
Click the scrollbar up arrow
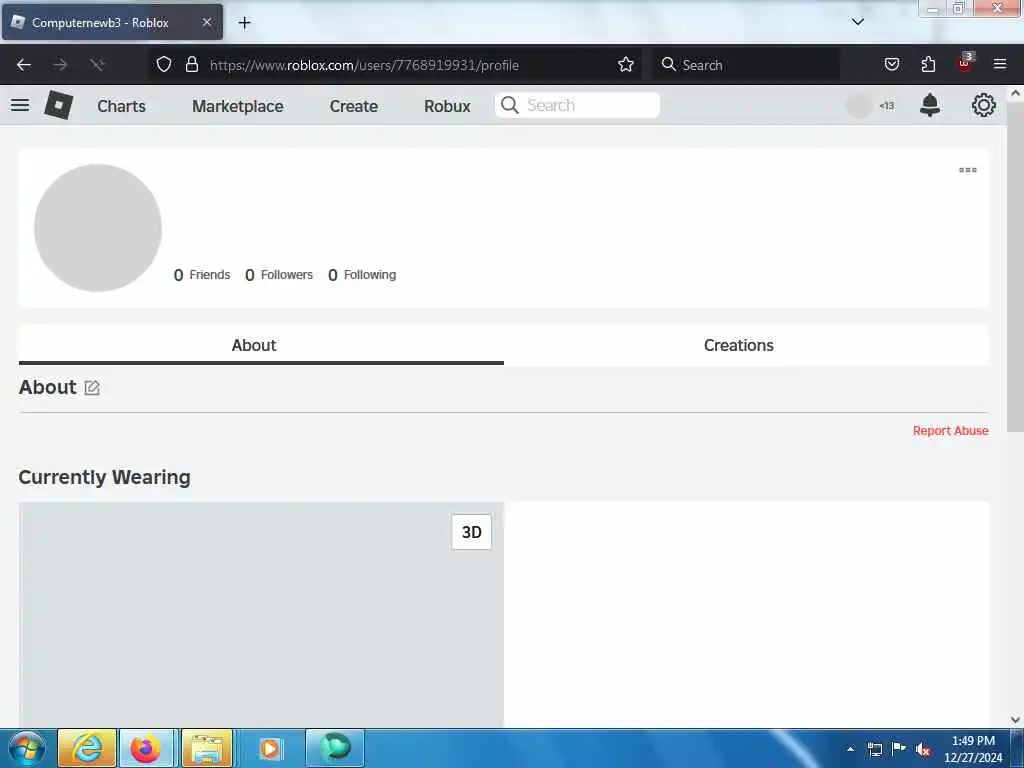coord(1015,93)
